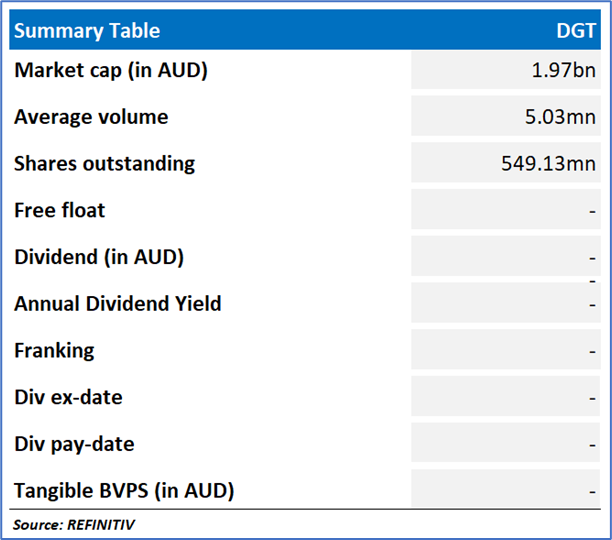Viewport: 612px width, 540px height.
Task: Click the Annual Dividend Yield label
Action: tap(118, 303)
